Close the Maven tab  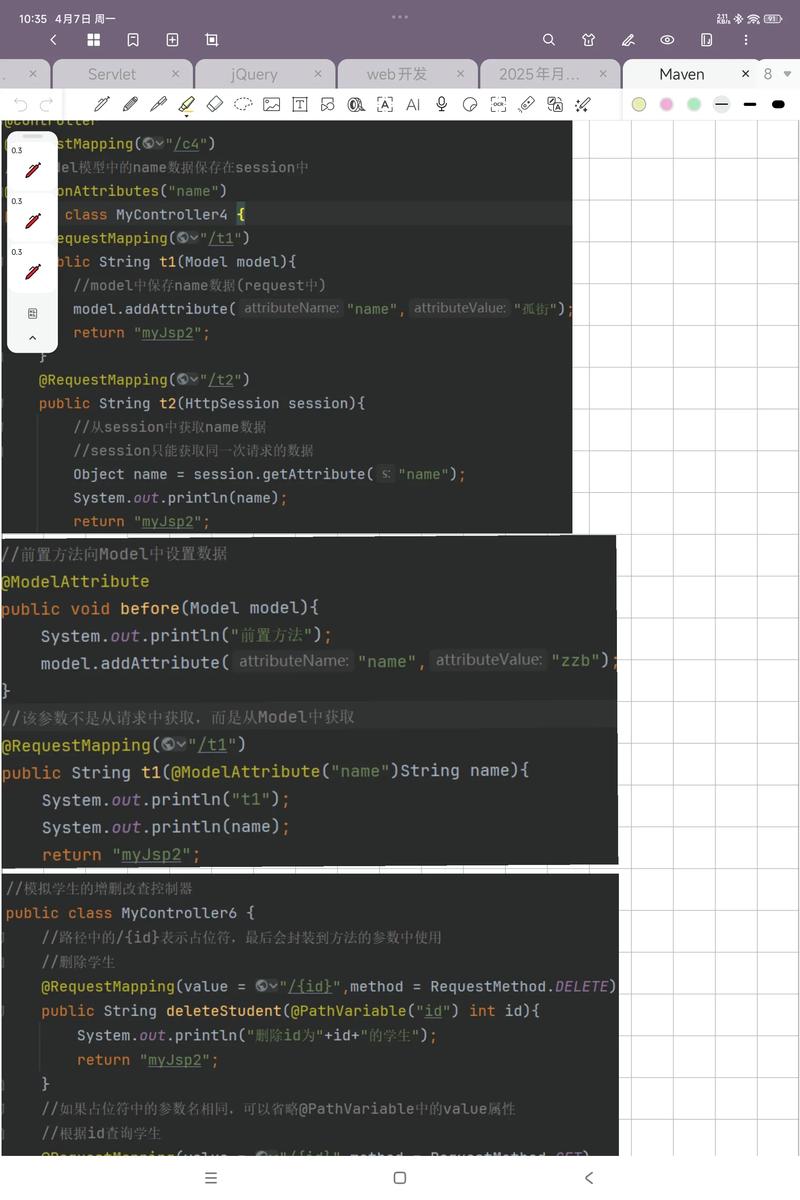[x=745, y=74]
